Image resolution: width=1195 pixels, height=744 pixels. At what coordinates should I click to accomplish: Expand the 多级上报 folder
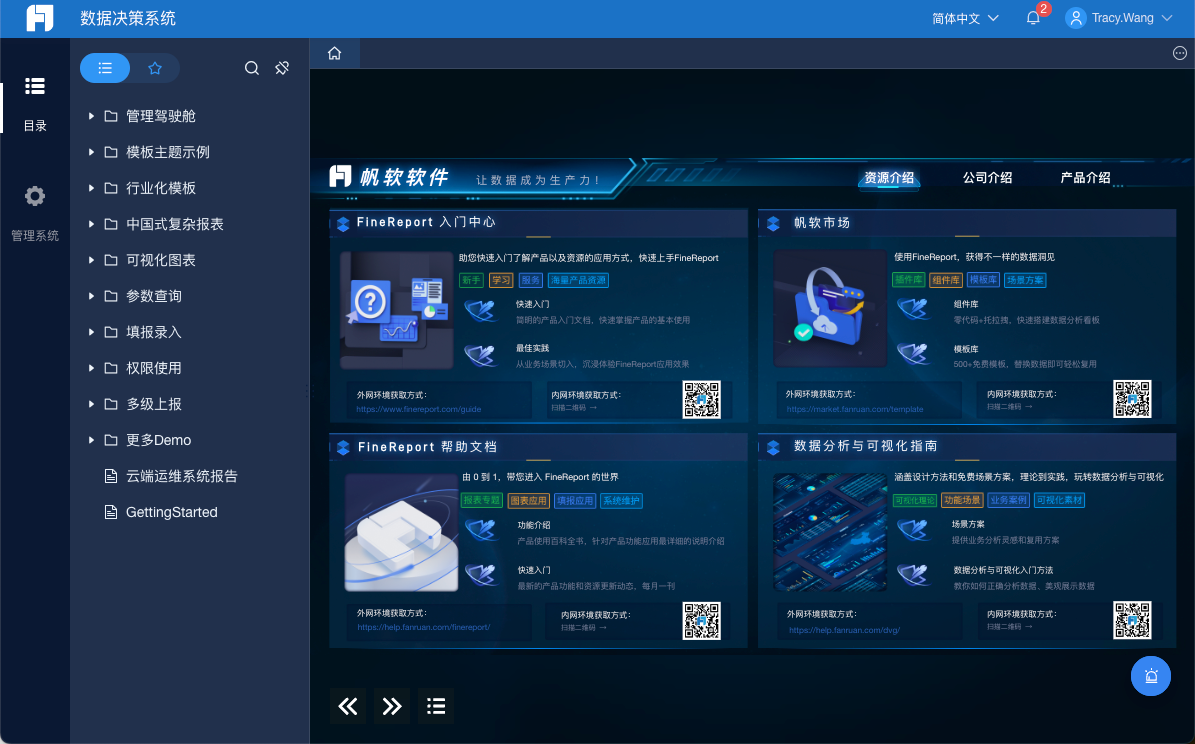point(91,404)
